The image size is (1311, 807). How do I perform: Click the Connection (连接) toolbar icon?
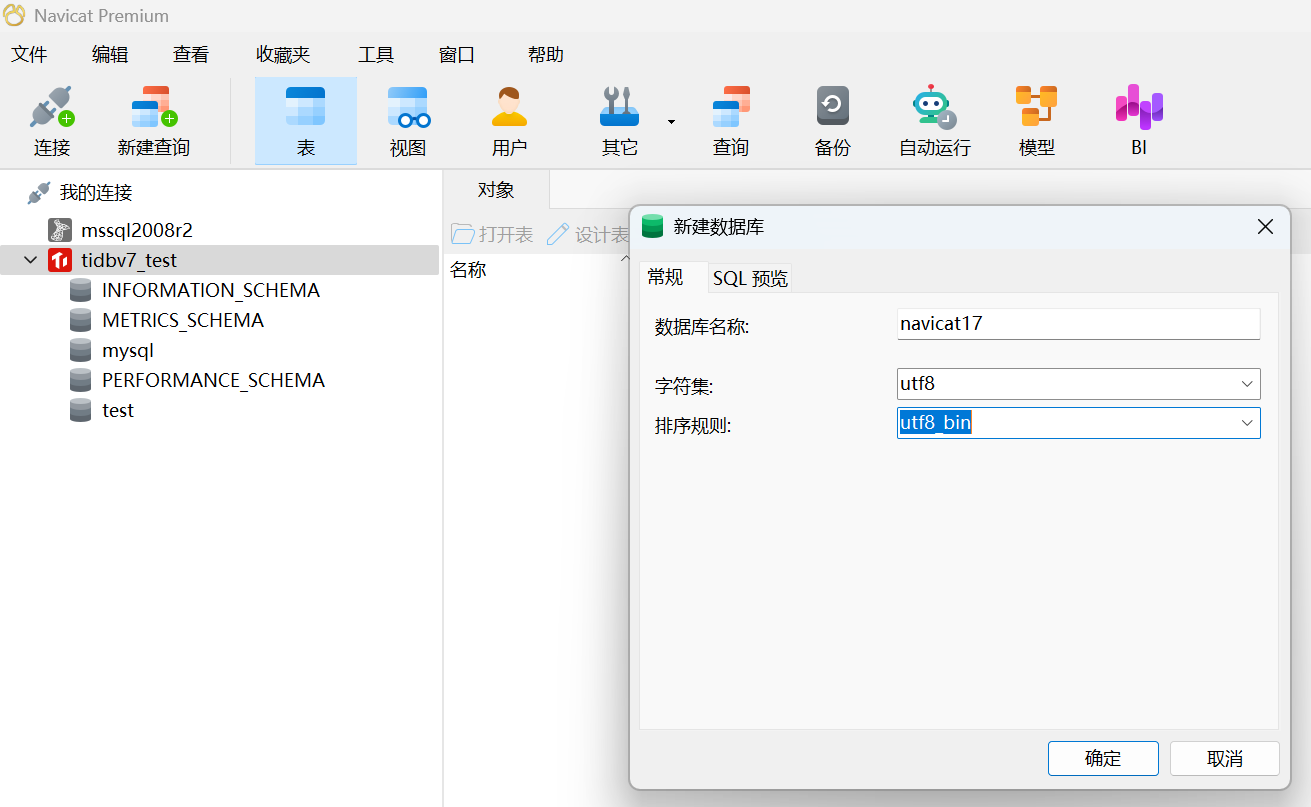point(52,107)
